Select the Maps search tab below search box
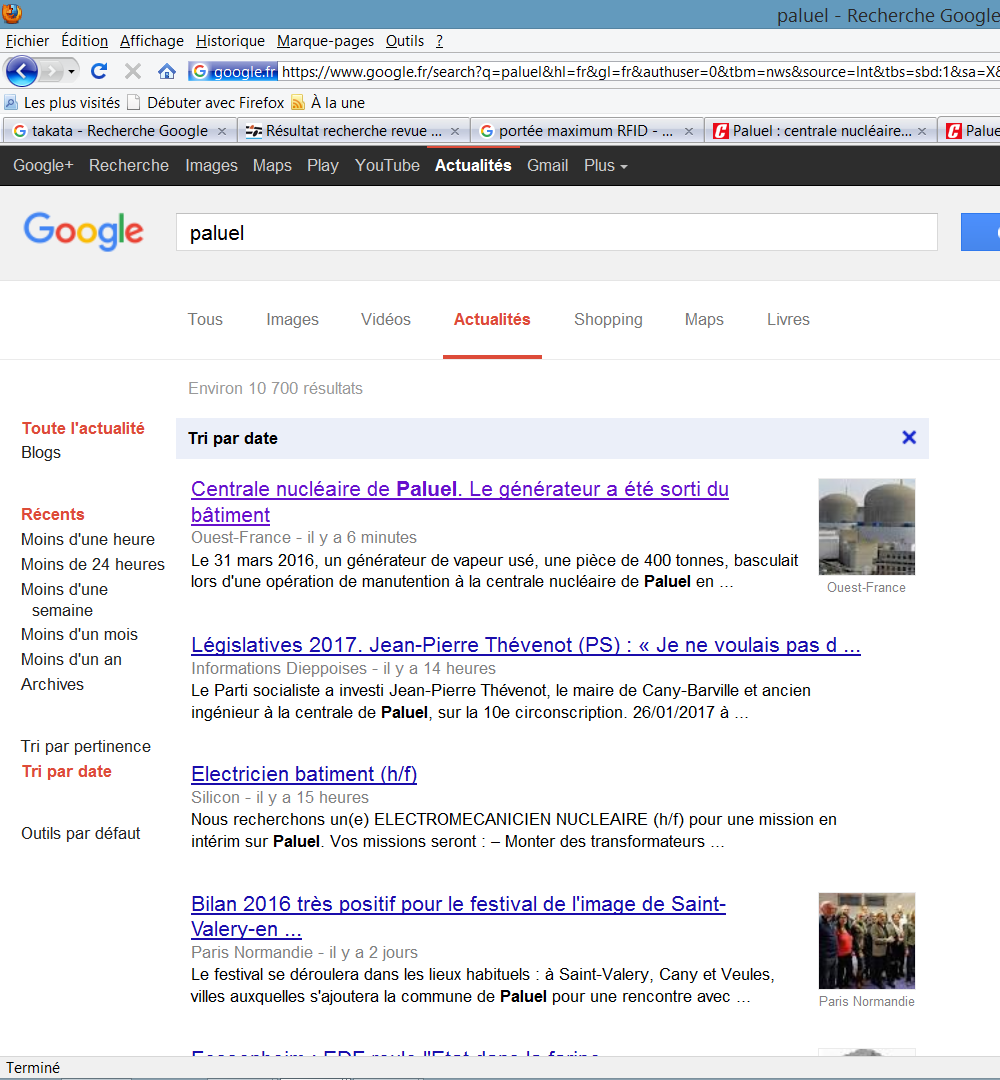Viewport: 1000px width, 1080px height. 704,320
